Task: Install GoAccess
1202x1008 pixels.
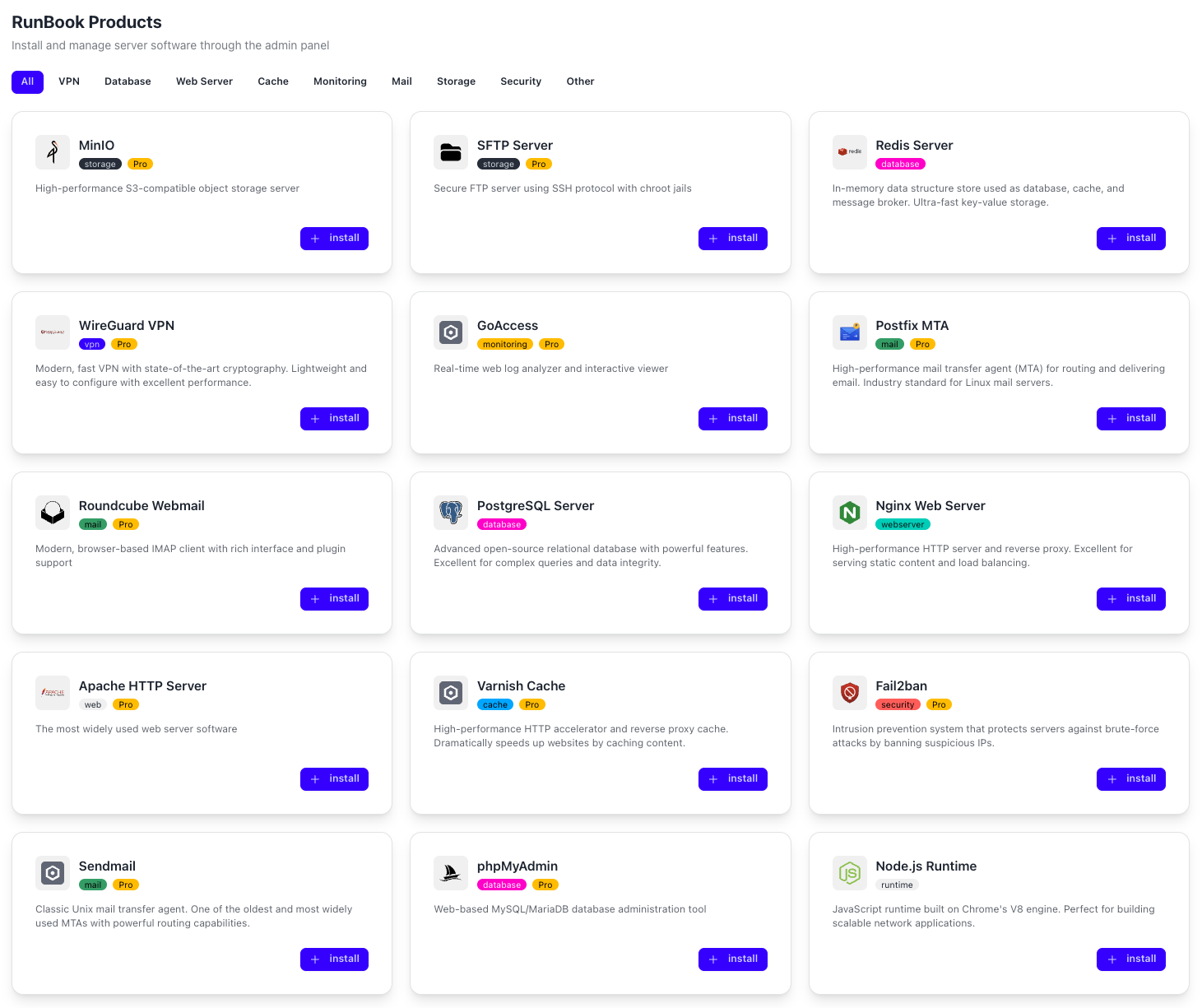Action: click(x=733, y=419)
